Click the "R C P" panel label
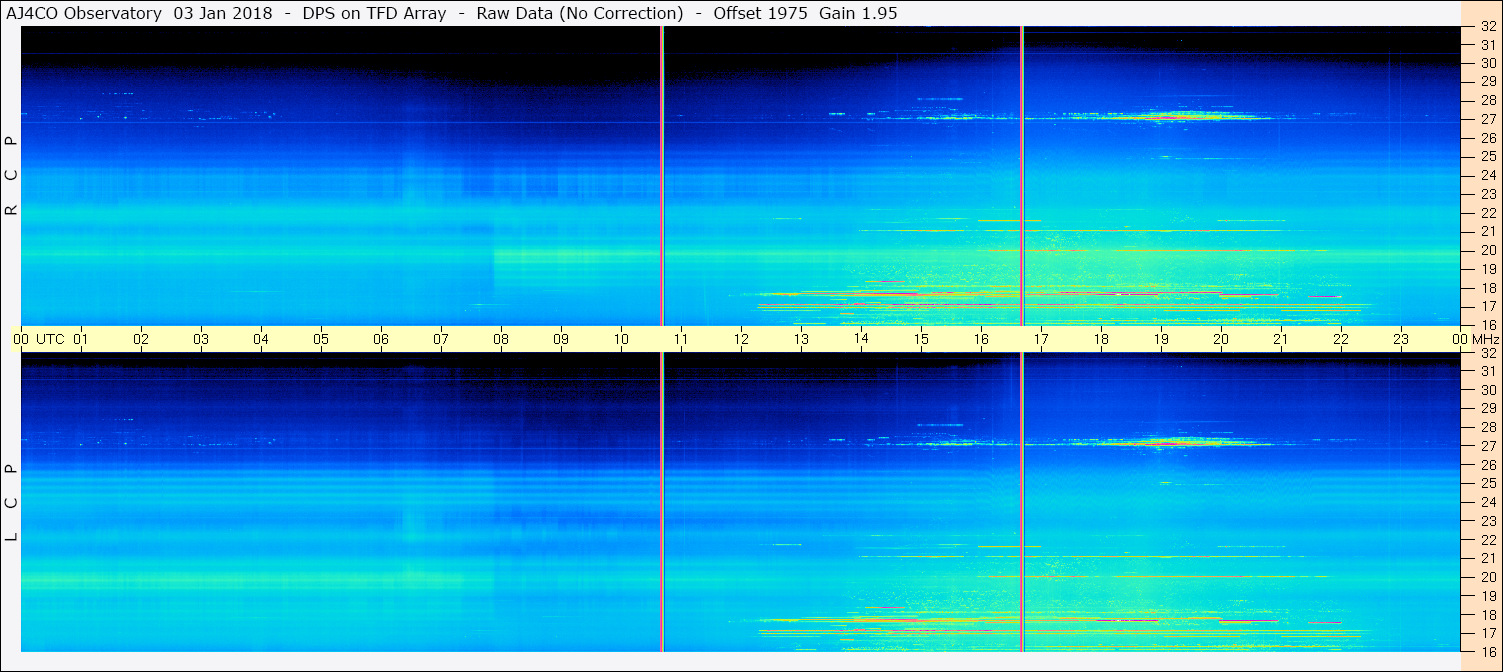The image size is (1503, 672). pyautogui.click(x=12, y=175)
